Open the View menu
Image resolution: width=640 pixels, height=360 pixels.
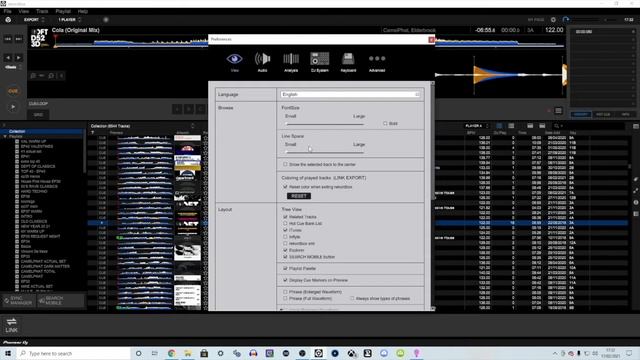[24, 11]
